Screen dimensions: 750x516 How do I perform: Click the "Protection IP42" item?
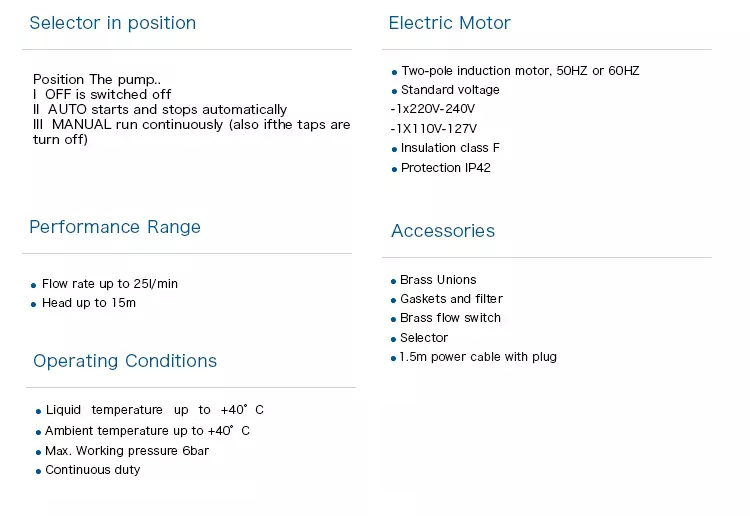(446, 168)
